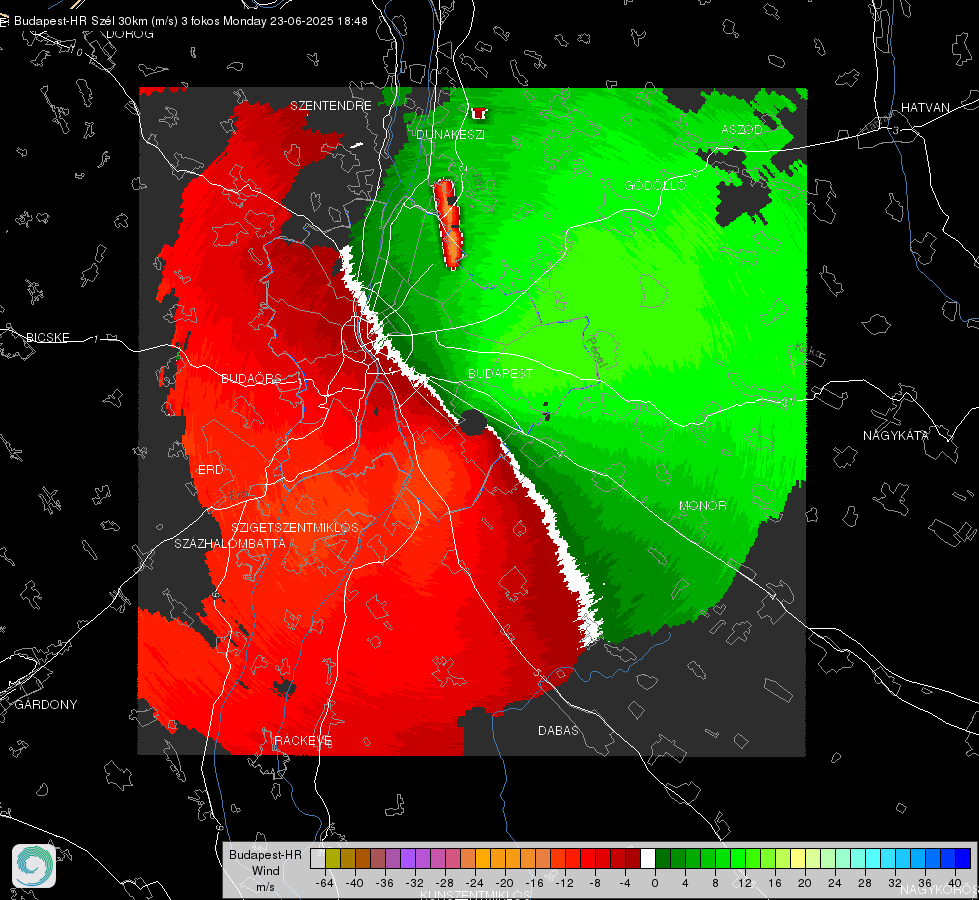Click the legend label Budapest-HR Wind m/s
979x900 pixels.
(x=265, y=870)
